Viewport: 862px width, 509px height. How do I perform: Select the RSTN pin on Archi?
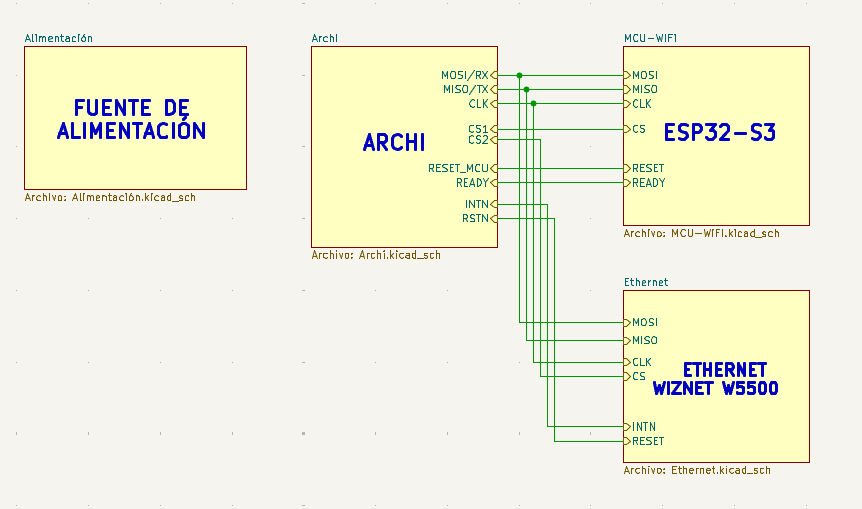[x=479, y=218]
